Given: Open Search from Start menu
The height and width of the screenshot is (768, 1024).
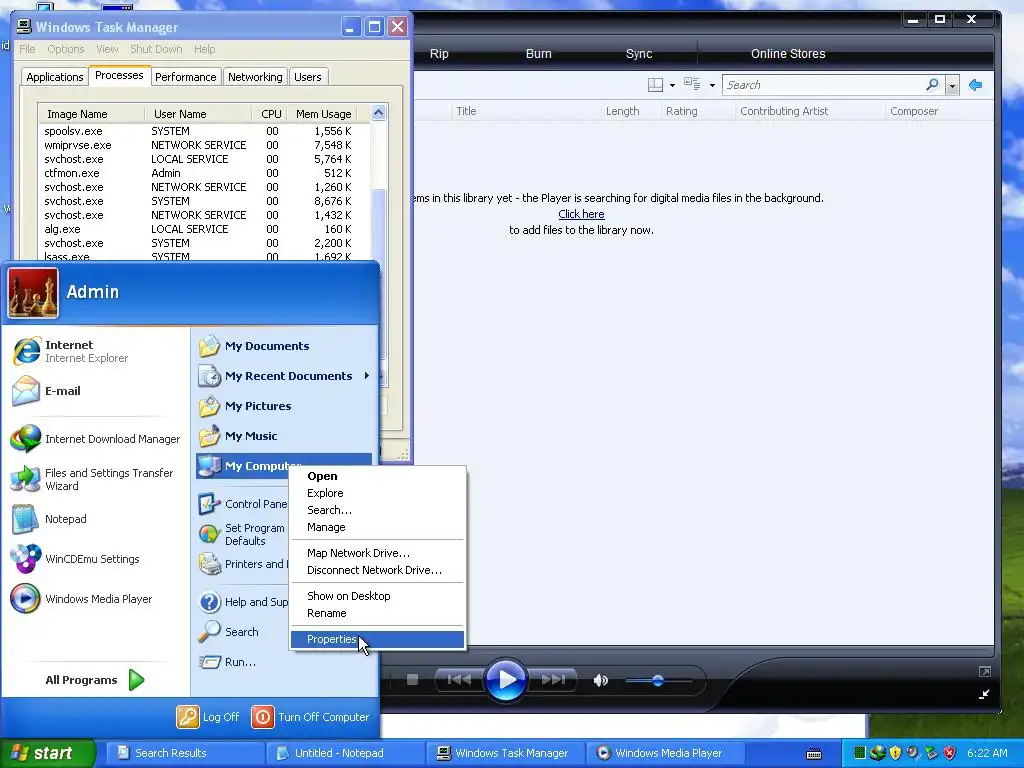Looking at the screenshot, I should tap(243, 632).
